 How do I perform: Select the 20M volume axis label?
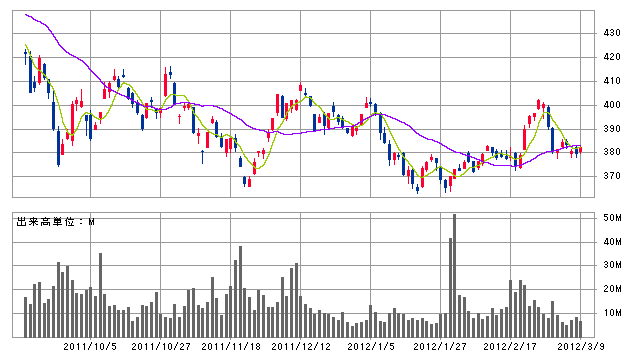pyautogui.click(x=612, y=289)
